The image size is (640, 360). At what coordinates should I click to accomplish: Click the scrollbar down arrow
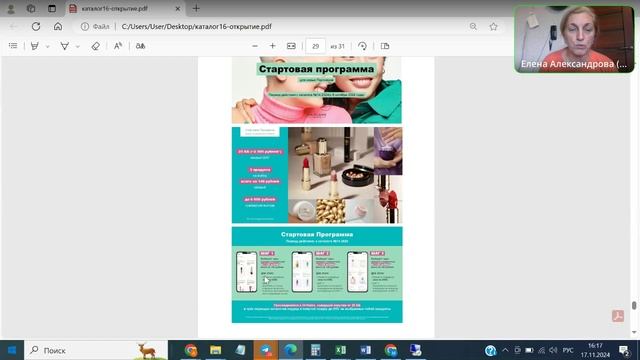click(x=634, y=332)
